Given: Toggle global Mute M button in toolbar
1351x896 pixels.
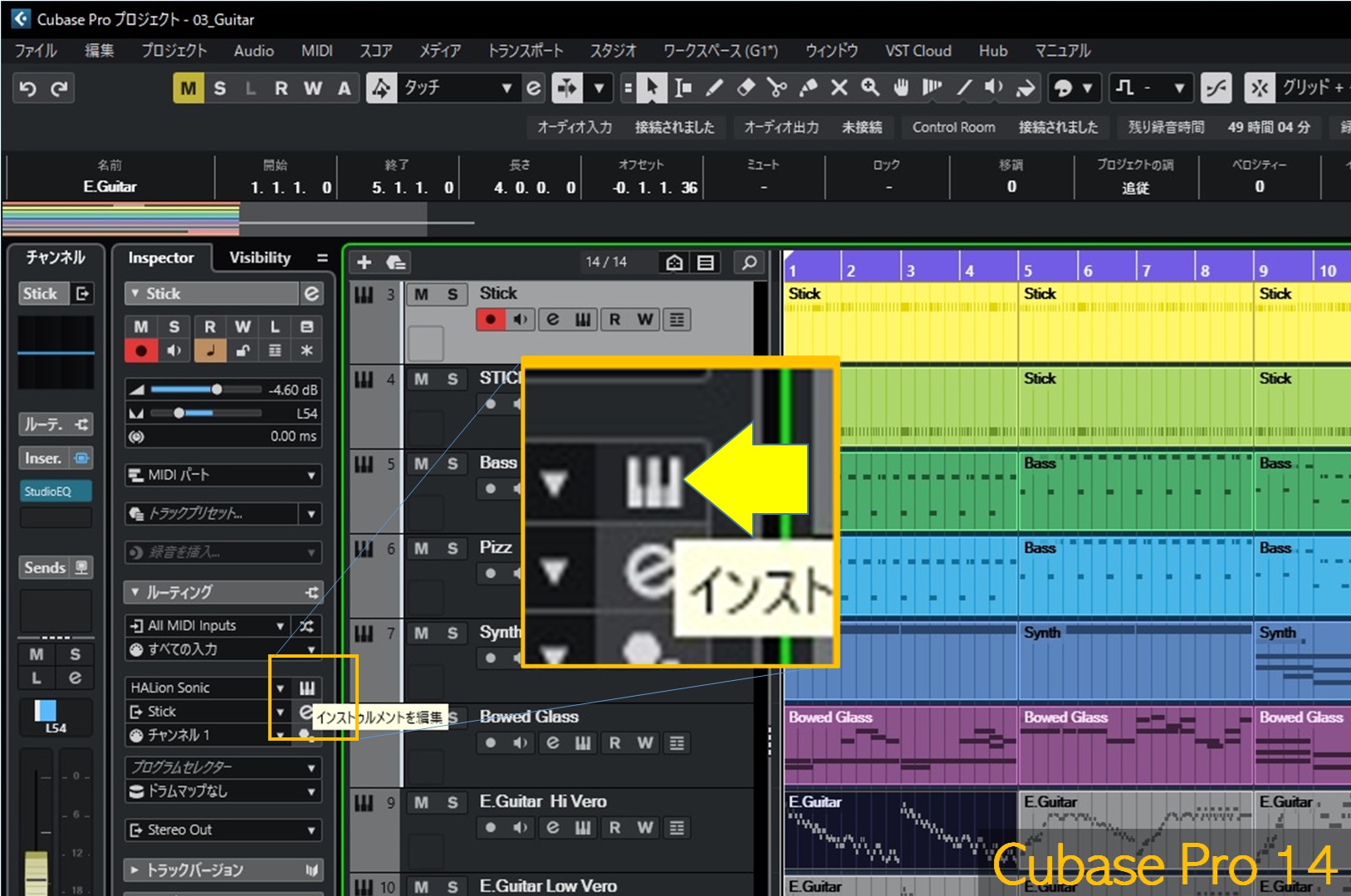Looking at the screenshot, I should click(188, 88).
